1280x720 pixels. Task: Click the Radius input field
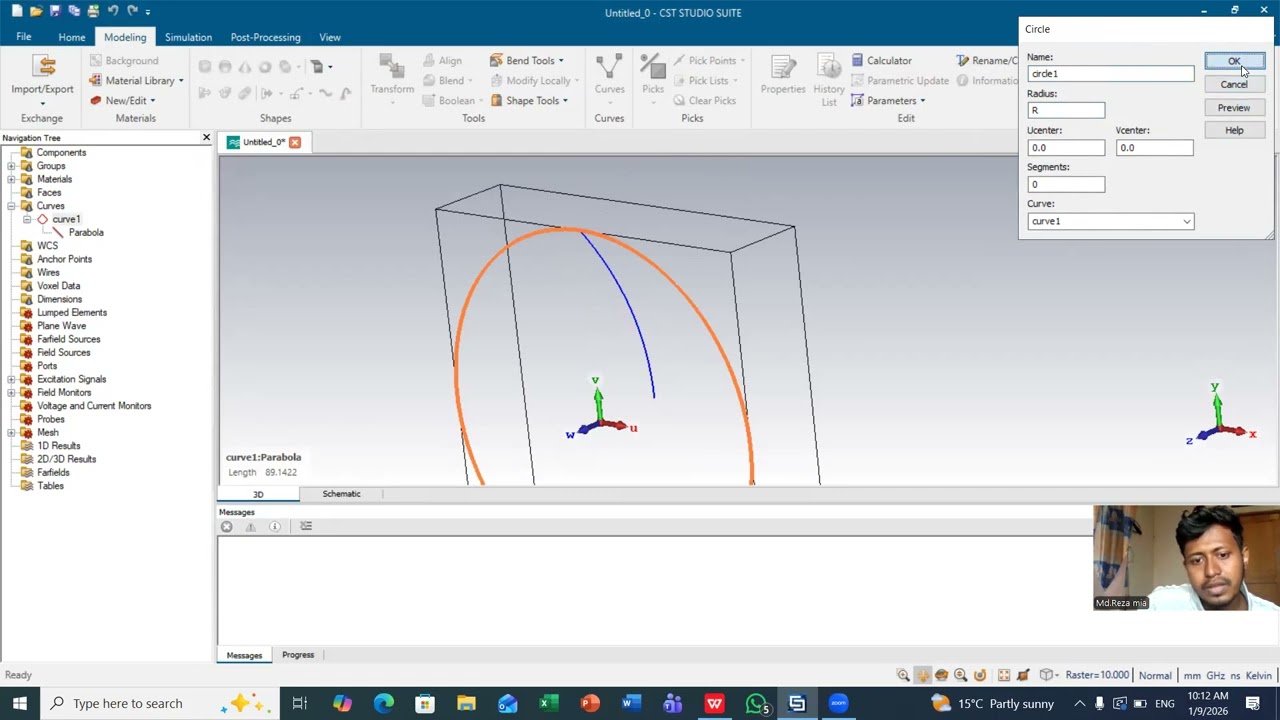[x=1066, y=110]
